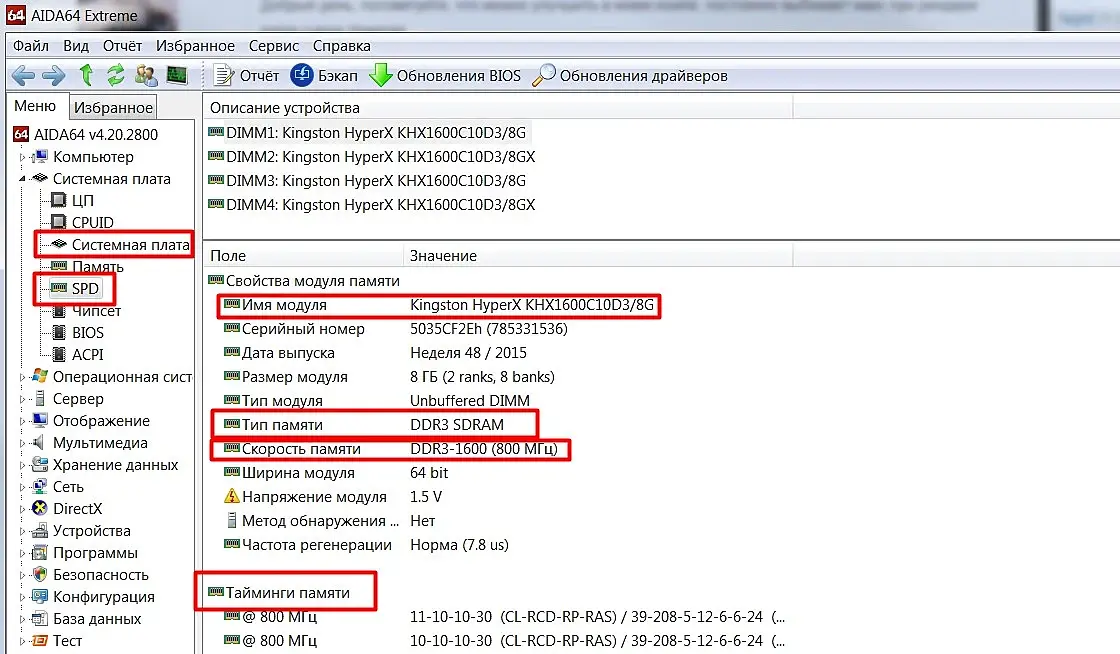The height and width of the screenshot is (654, 1120).
Task: Click Обновления драйверов toolbar button
Action: point(630,75)
